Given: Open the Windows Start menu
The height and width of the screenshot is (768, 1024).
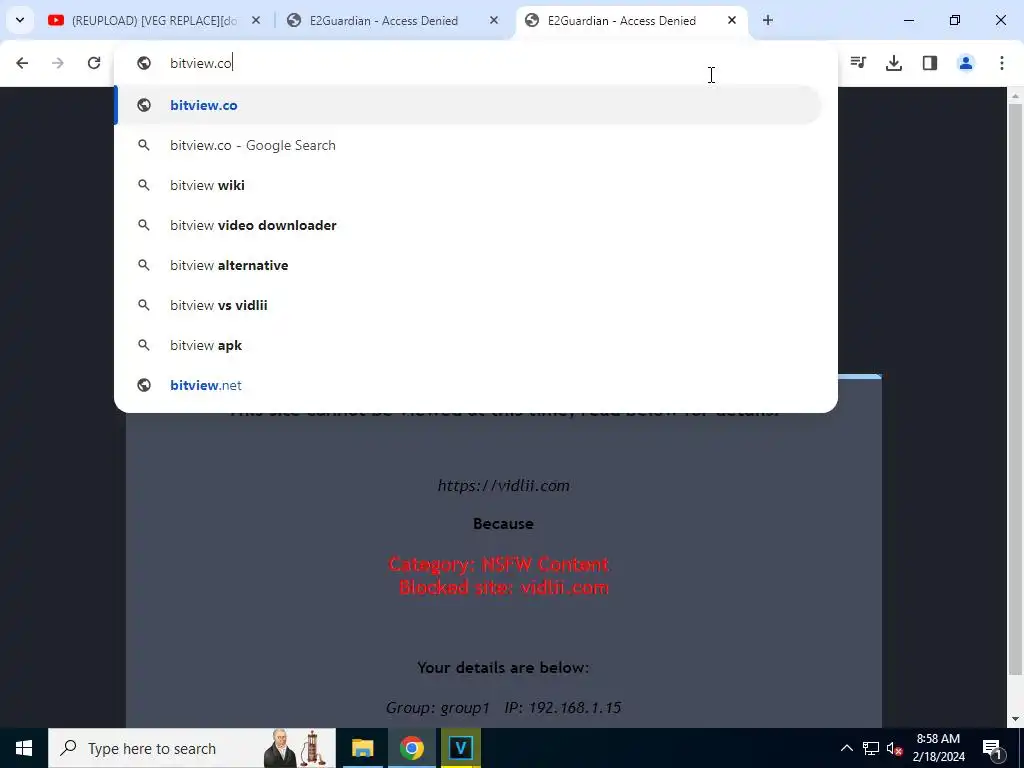Looking at the screenshot, I should click(x=24, y=748).
